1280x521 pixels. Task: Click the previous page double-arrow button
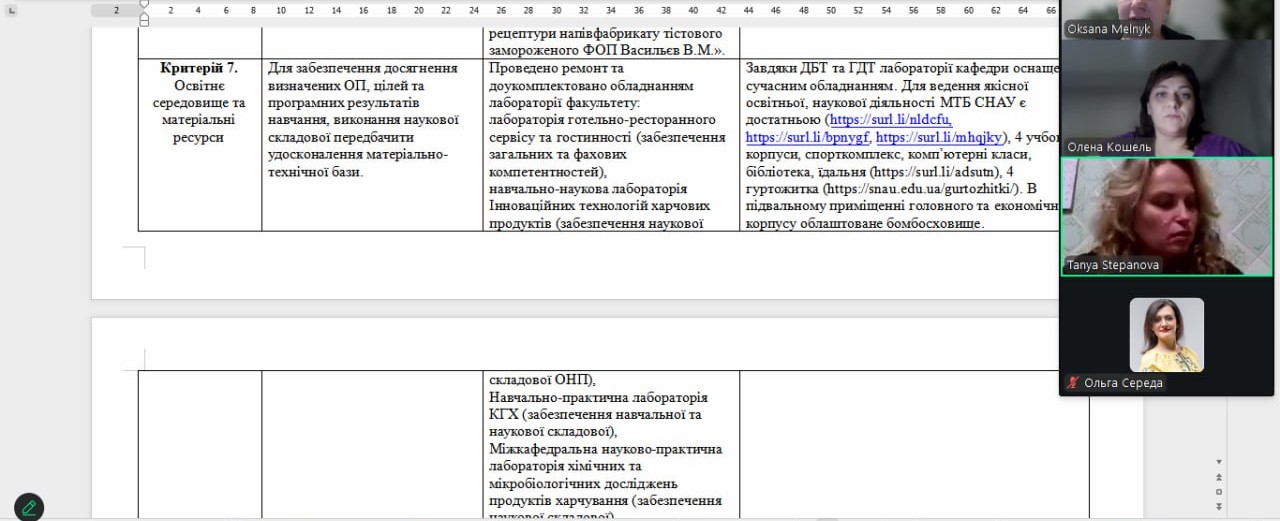pyautogui.click(x=1218, y=476)
